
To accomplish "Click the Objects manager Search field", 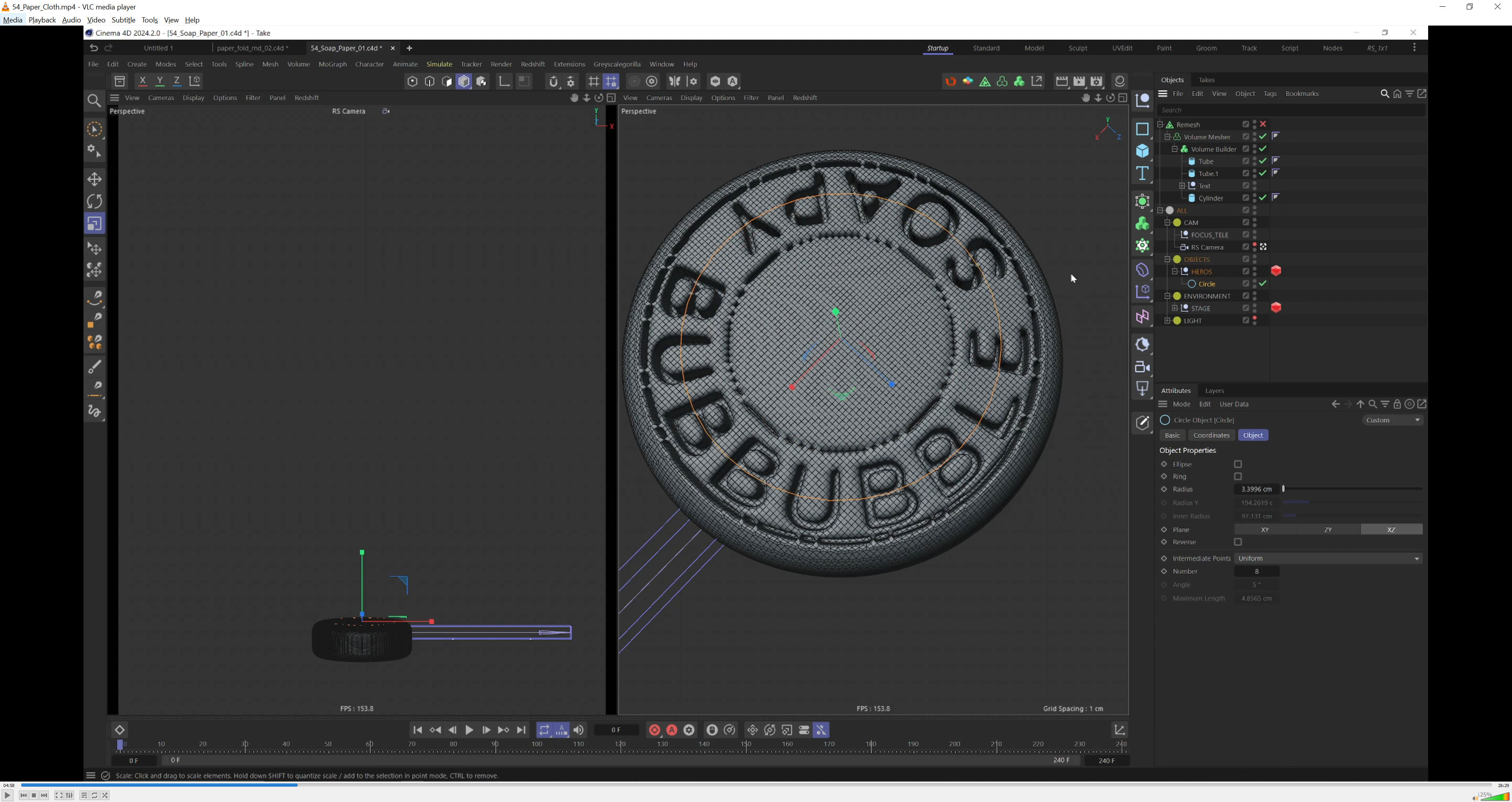I will point(1291,110).
